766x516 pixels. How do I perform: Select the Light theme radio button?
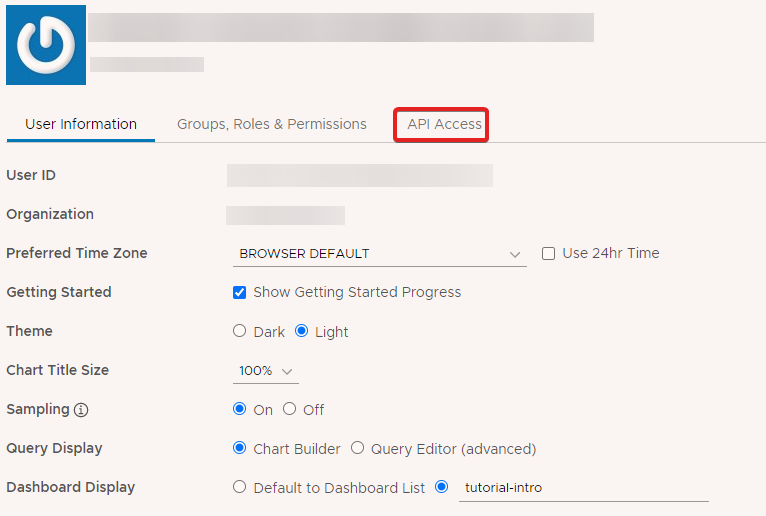301,331
